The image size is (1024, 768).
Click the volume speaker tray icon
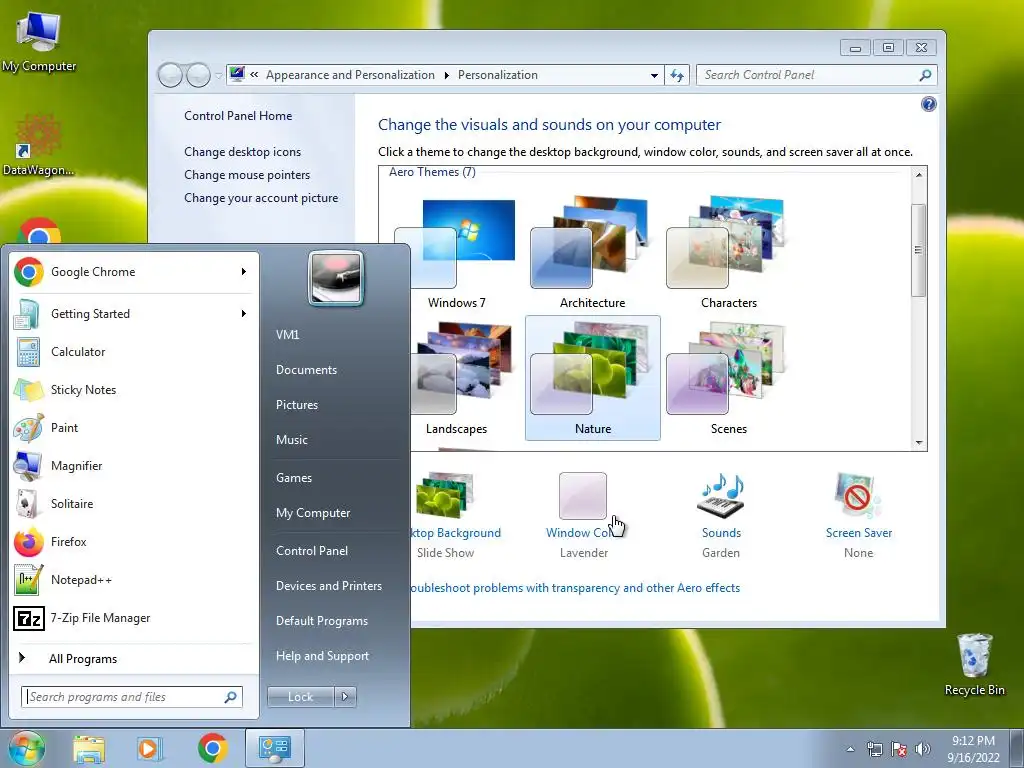[x=923, y=749]
